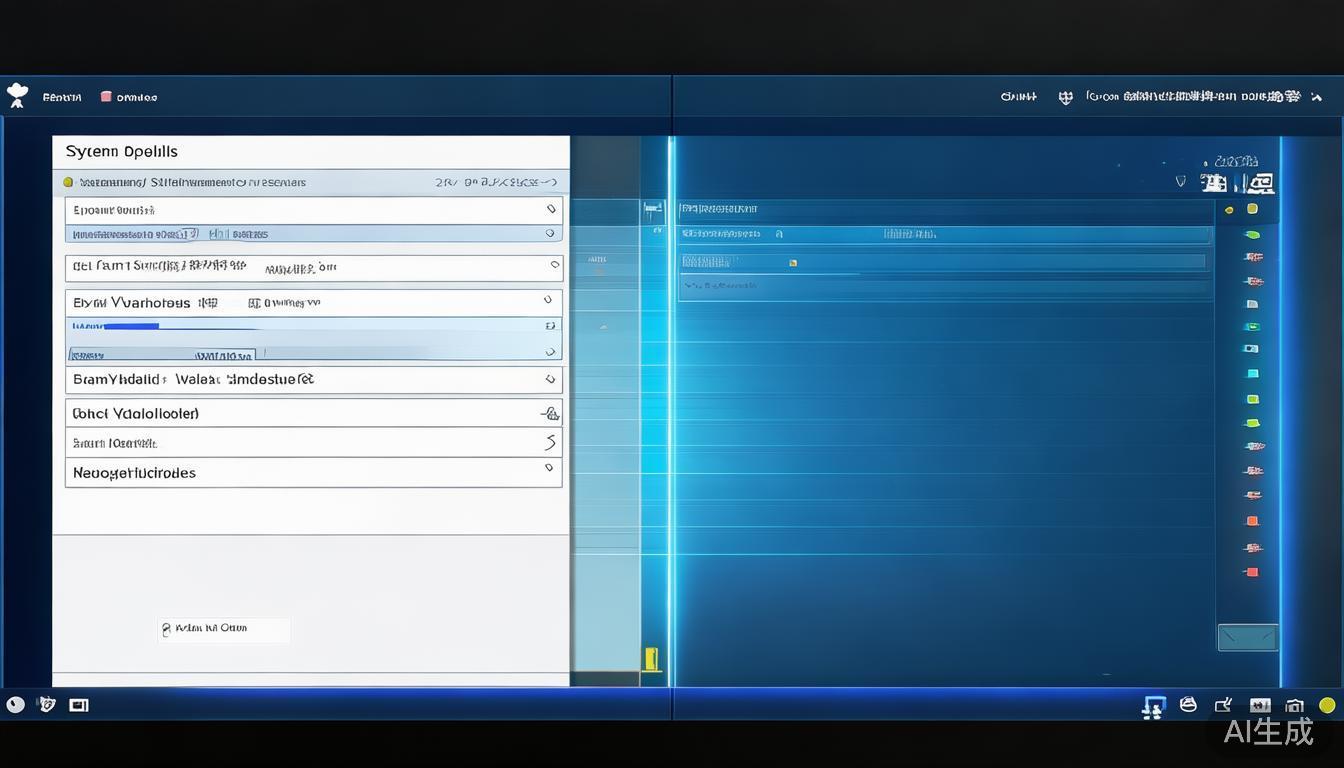Click the round clock icon in bottom-left taskbar

pyautogui.click(x=15, y=705)
